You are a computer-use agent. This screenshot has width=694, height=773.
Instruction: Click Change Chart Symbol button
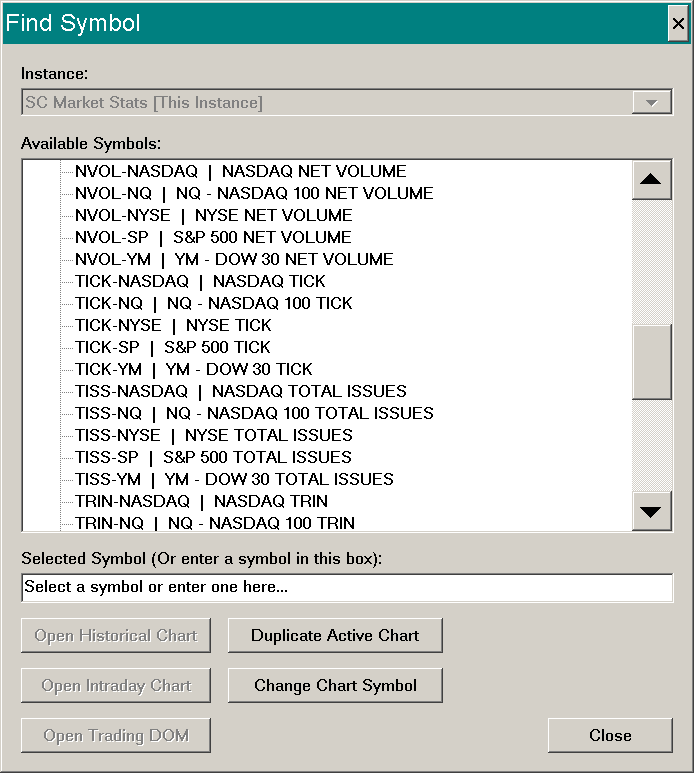pos(335,685)
